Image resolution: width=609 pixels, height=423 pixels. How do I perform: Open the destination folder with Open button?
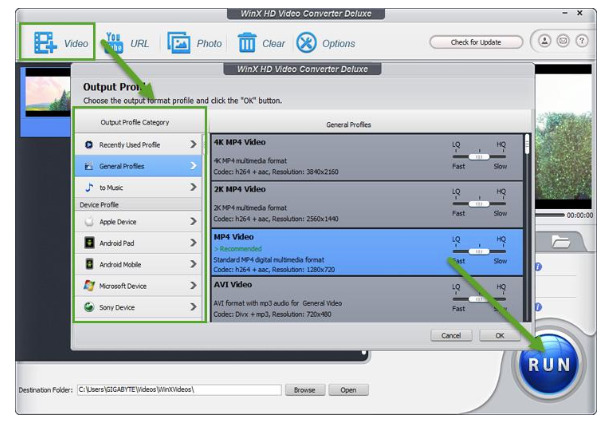click(348, 390)
